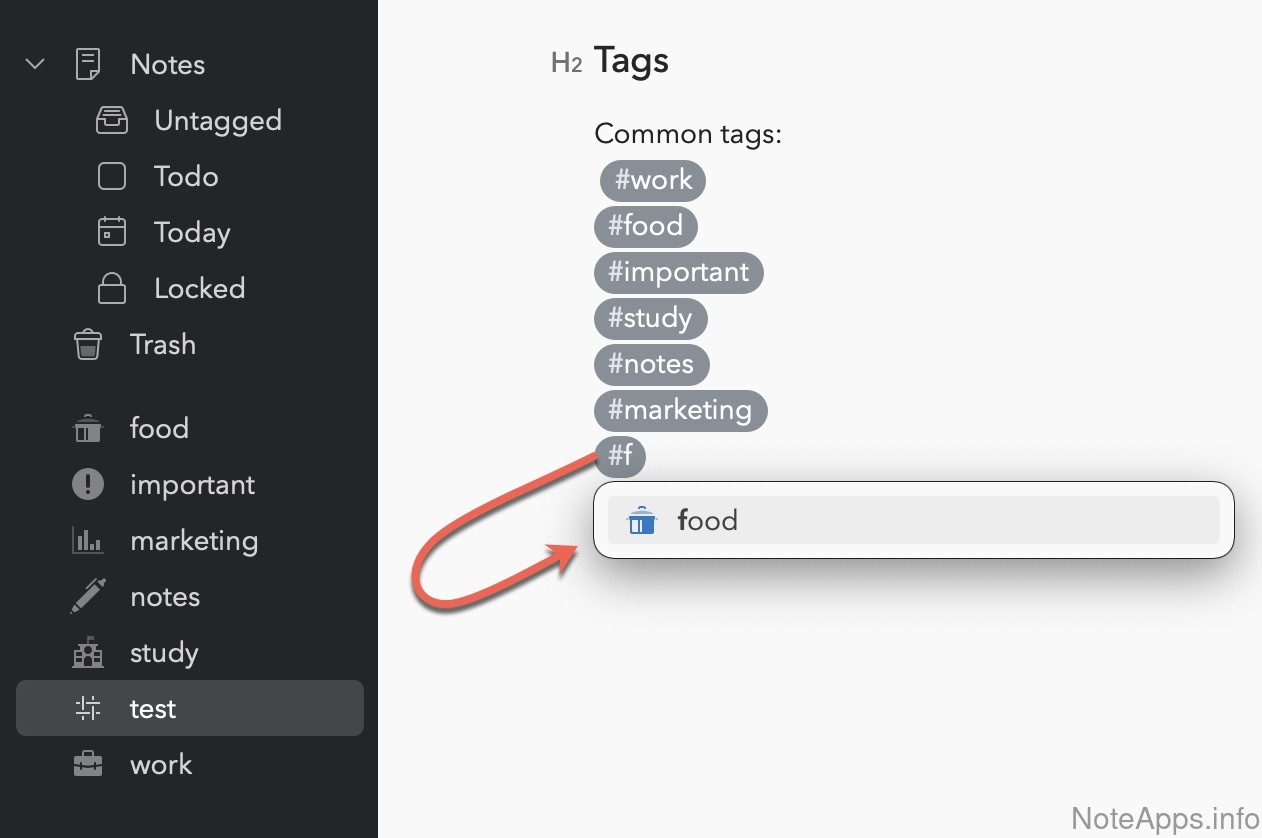Click the #work tag pill
The width and height of the screenshot is (1262, 838).
[653, 180]
